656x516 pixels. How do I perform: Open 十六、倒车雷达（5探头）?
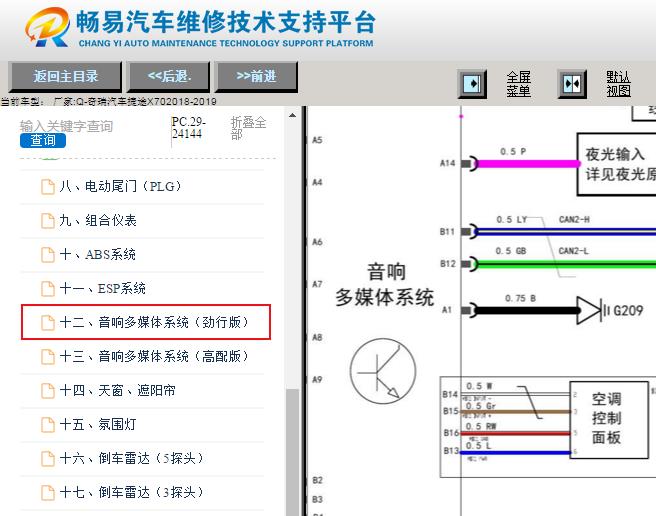[x=142, y=458]
